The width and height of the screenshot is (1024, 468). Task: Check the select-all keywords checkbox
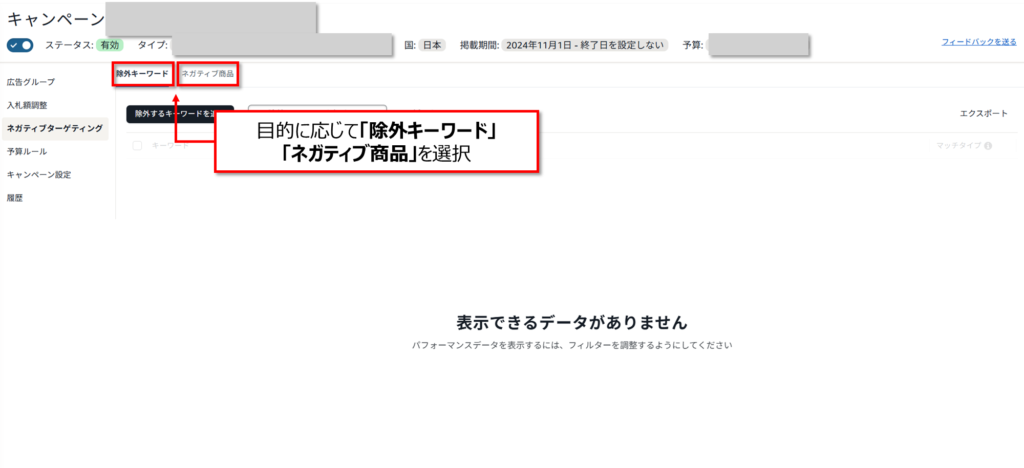pyautogui.click(x=137, y=146)
